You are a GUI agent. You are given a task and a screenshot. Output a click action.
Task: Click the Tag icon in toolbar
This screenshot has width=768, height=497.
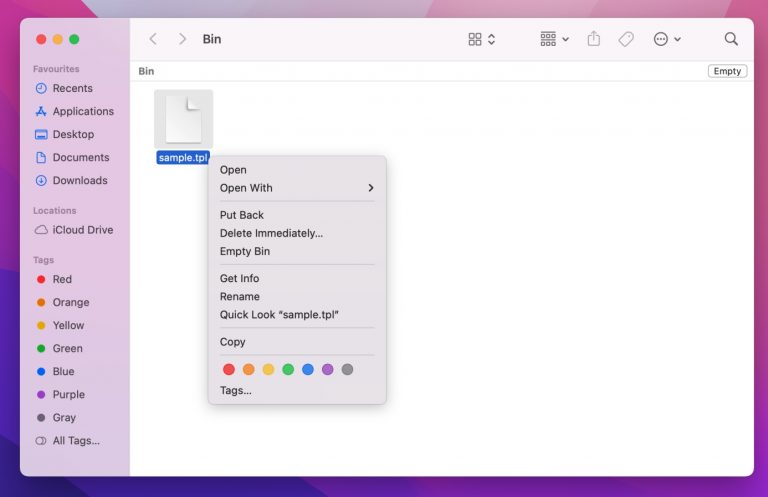pos(626,39)
